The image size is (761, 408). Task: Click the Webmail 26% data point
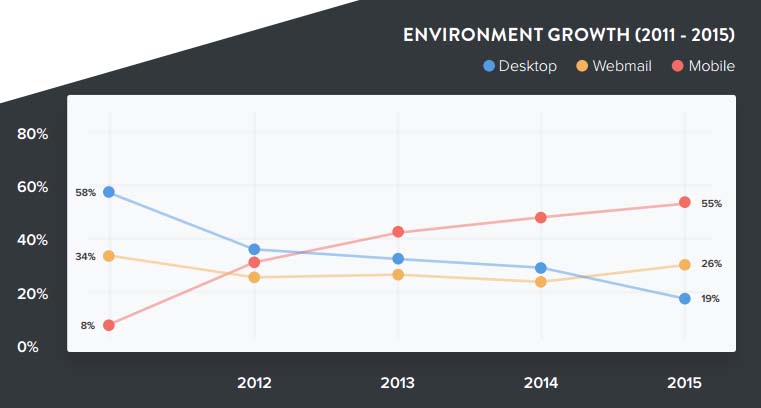(685, 265)
